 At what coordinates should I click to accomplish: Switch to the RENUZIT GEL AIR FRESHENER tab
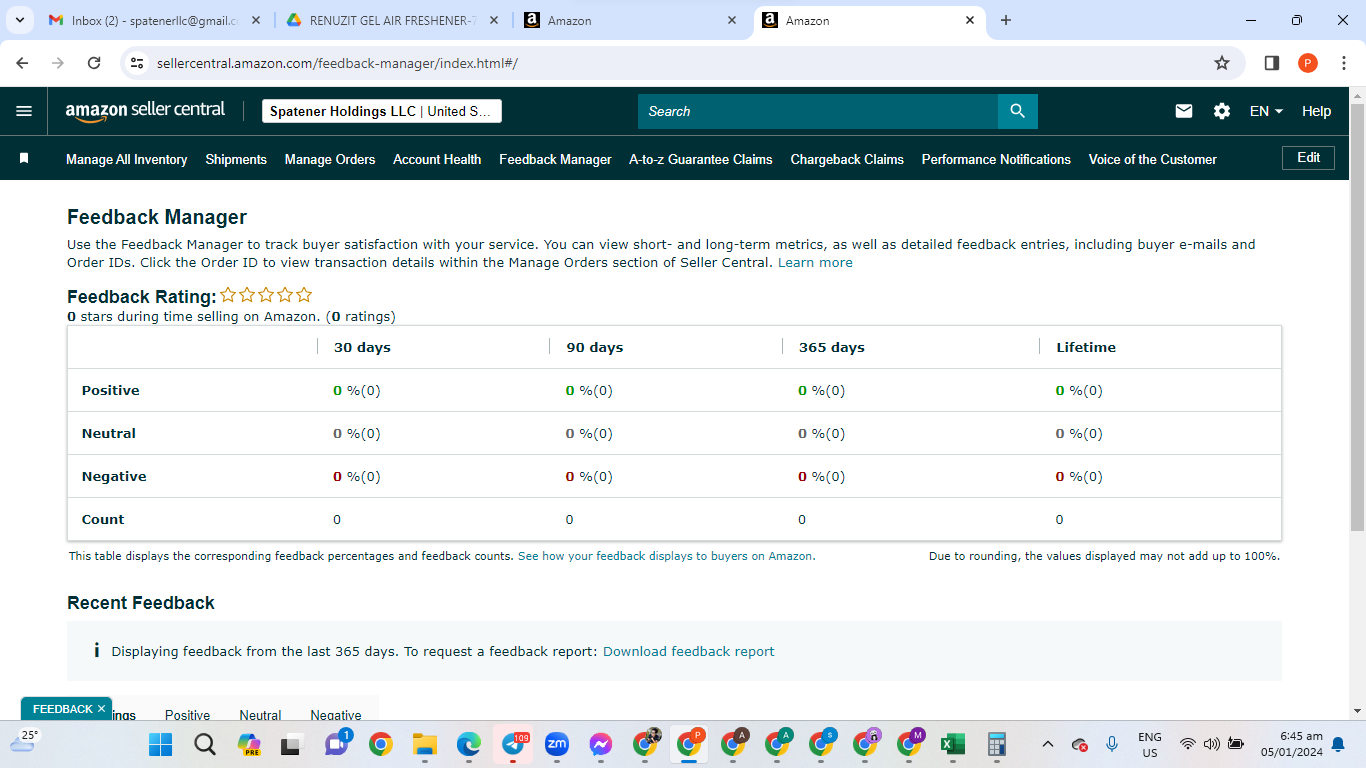[x=394, y=20]
